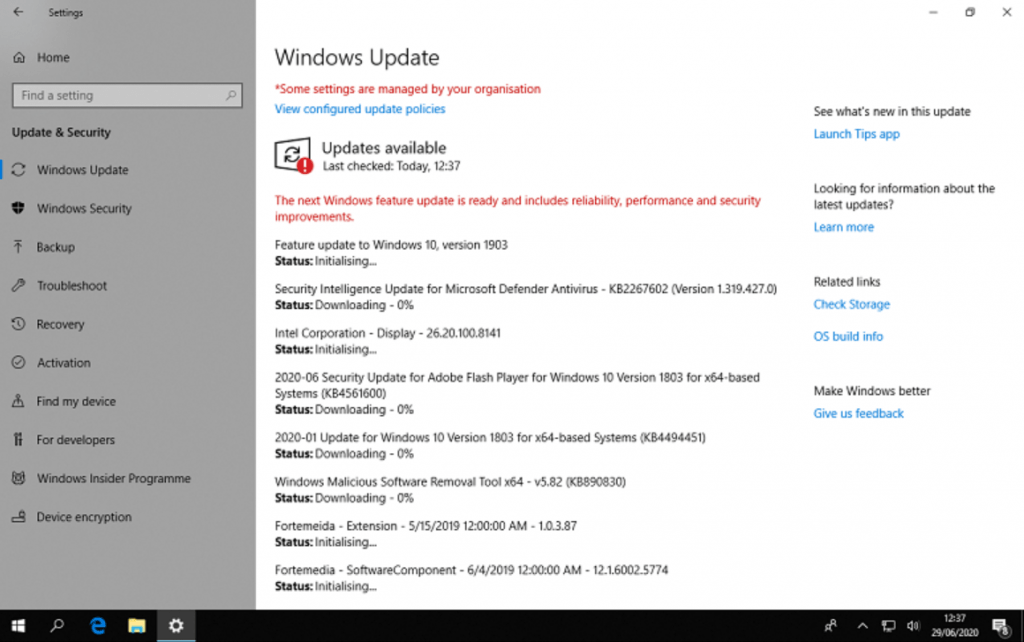The image size is (1024, 642).
Task: Open the volume speaker tray icon
Action: pos(913,626)
